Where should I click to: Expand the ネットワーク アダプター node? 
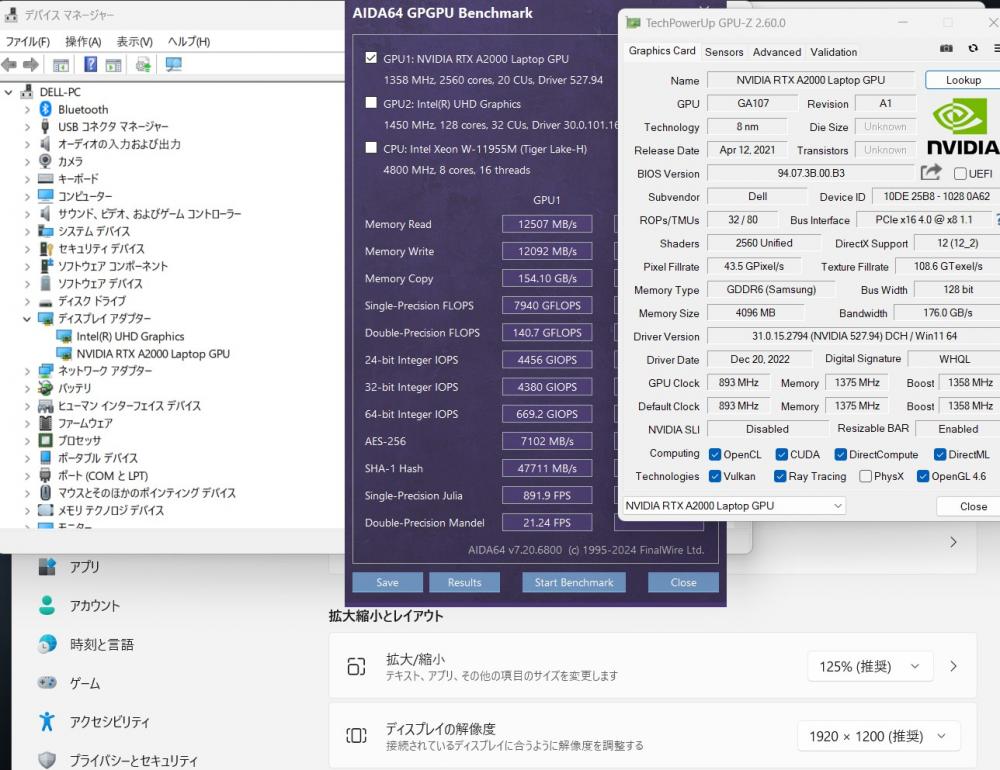27,371
